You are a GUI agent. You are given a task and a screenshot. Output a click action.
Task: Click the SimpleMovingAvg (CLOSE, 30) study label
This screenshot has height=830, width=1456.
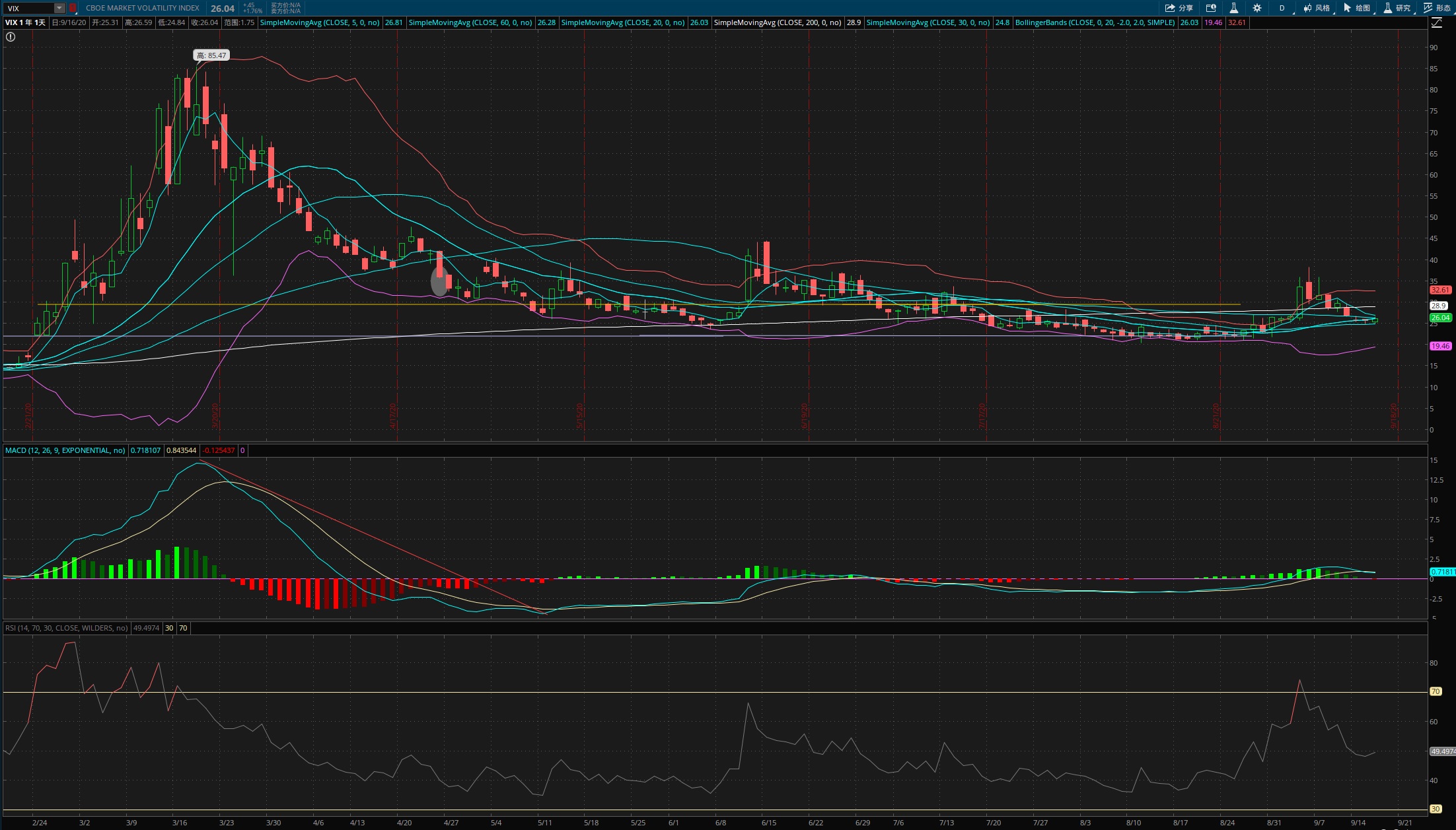click(928, 22)
